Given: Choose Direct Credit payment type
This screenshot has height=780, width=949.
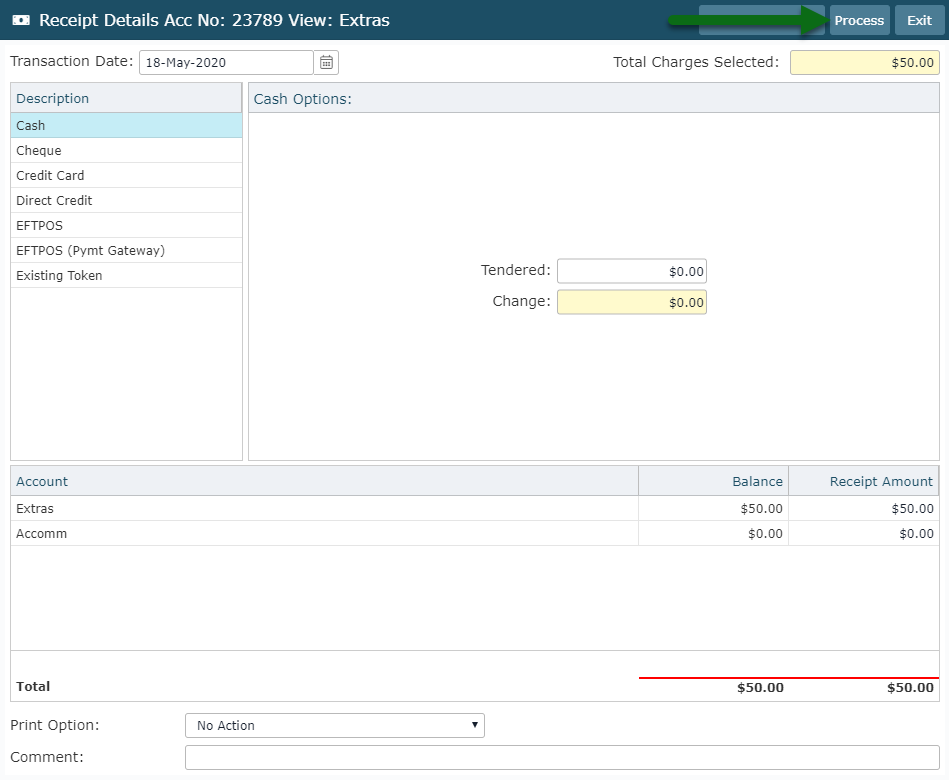Looking at the screenshot, I should point(126,200).
